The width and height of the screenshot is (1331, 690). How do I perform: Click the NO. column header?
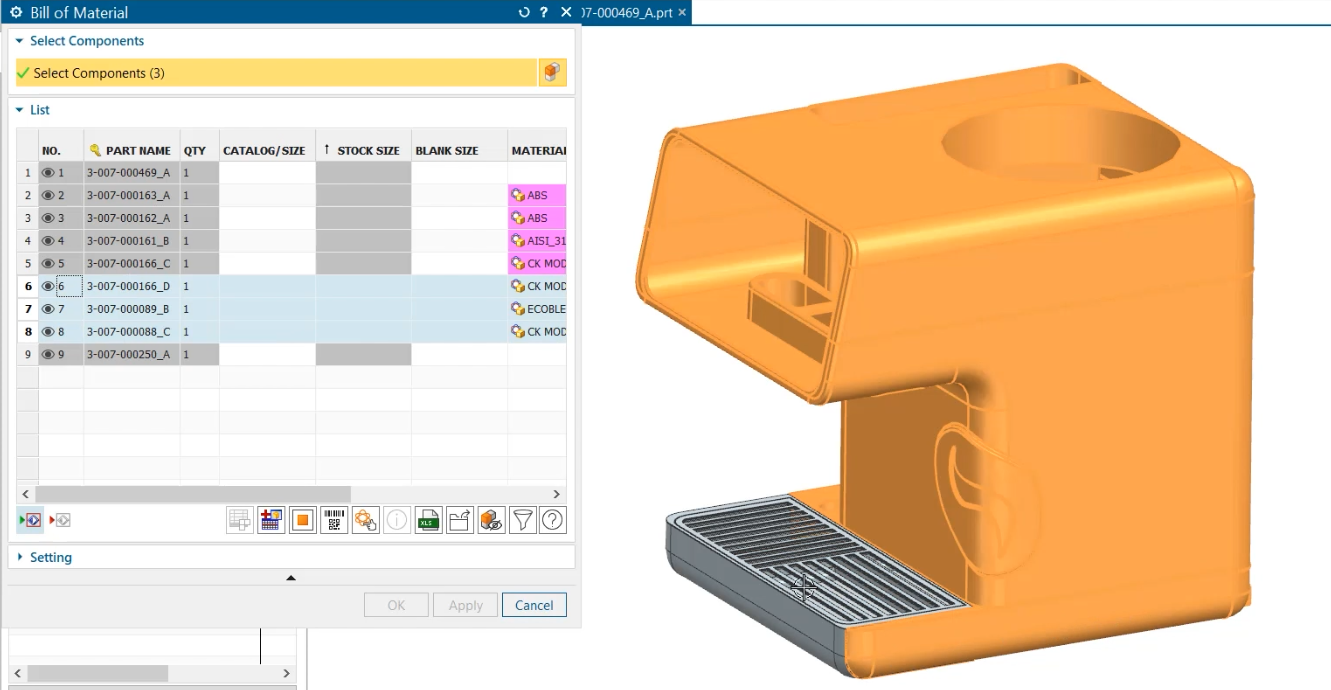click(61, 150)
